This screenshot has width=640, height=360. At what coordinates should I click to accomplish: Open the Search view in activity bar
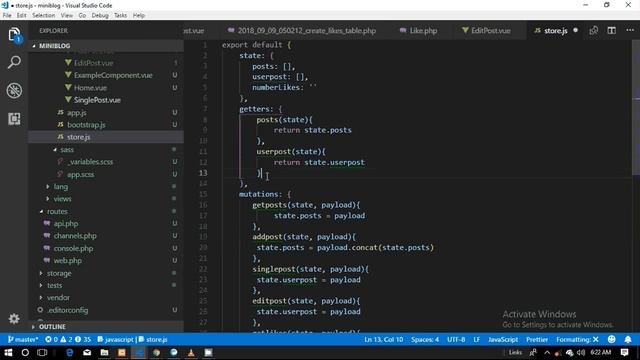(14, 62)
